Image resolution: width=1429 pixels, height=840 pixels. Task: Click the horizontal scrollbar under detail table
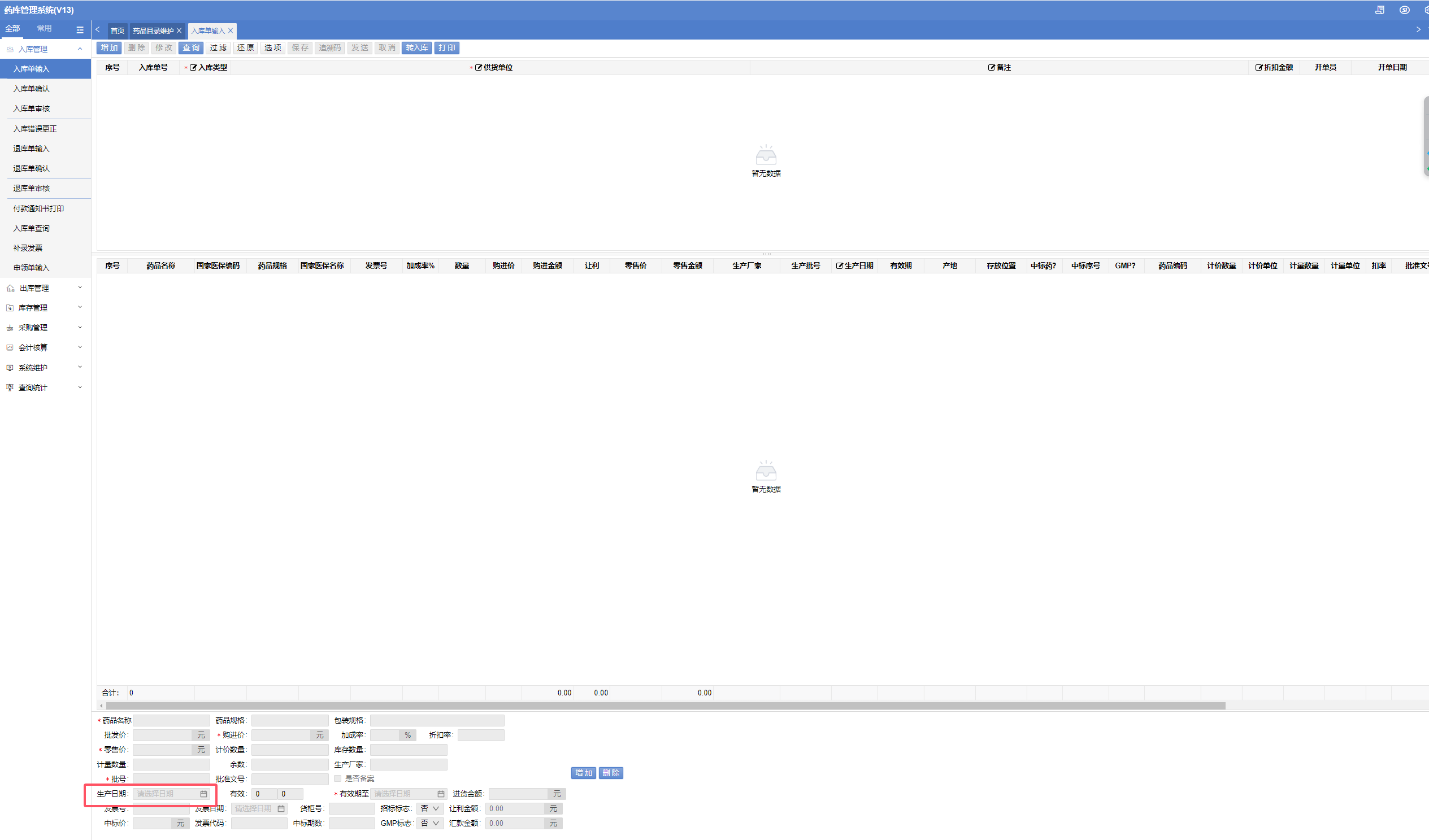(663, 706)
